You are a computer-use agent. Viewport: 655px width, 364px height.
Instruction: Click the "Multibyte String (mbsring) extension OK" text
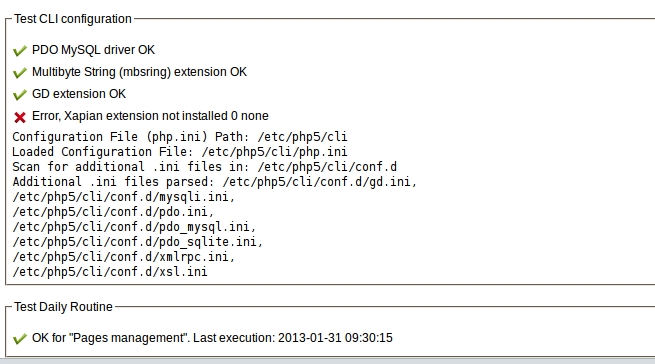coord(139,72)
